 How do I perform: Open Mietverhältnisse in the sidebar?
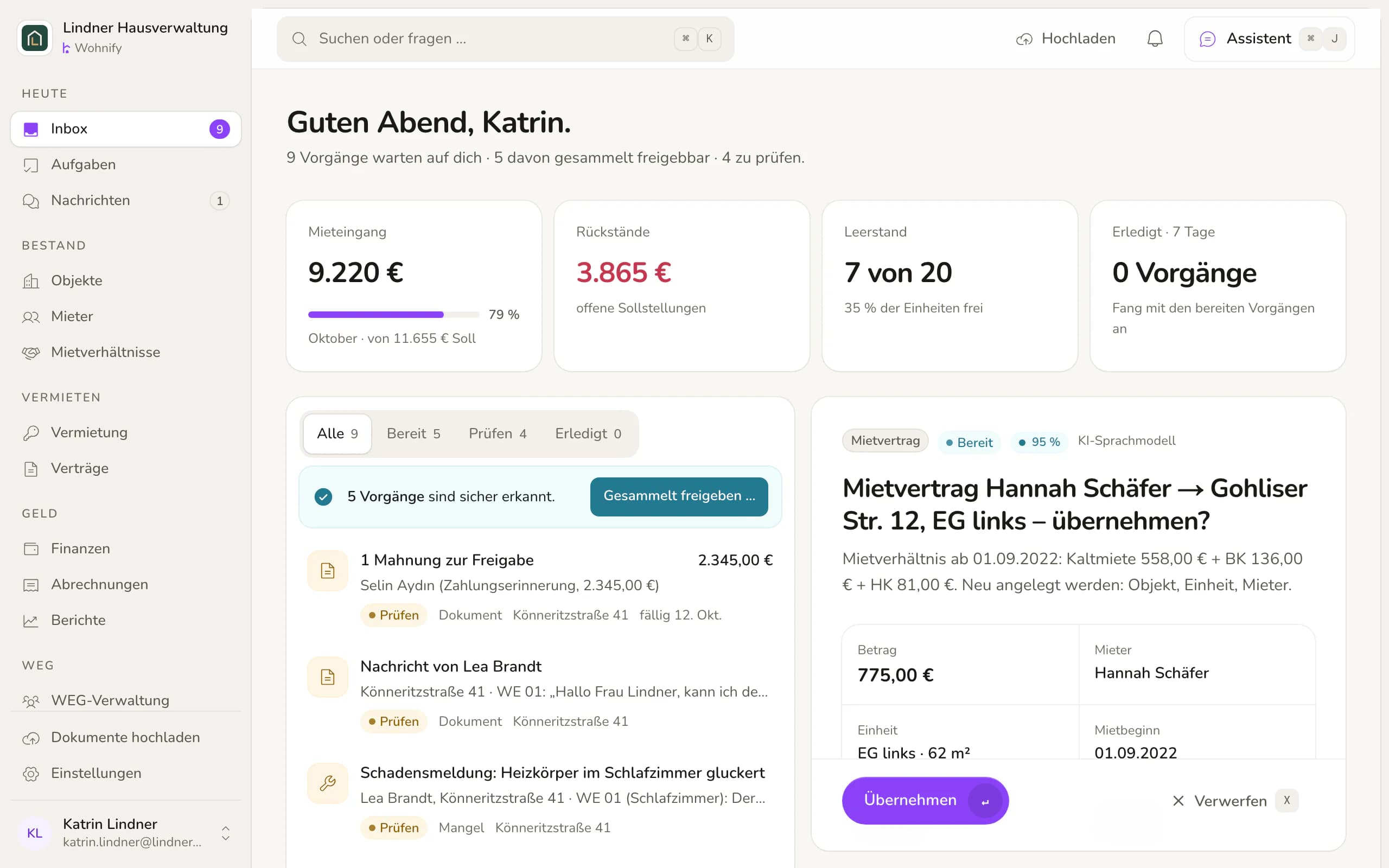click(126, 352)
